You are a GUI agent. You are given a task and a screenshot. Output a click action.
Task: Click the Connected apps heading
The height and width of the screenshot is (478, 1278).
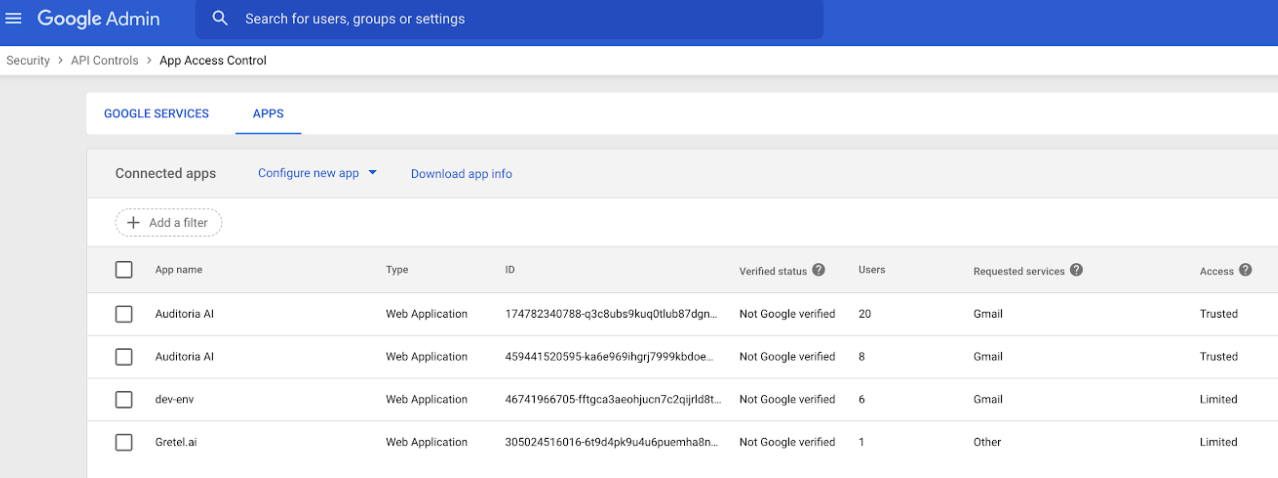pyautogui.click(x=165, y=173)
